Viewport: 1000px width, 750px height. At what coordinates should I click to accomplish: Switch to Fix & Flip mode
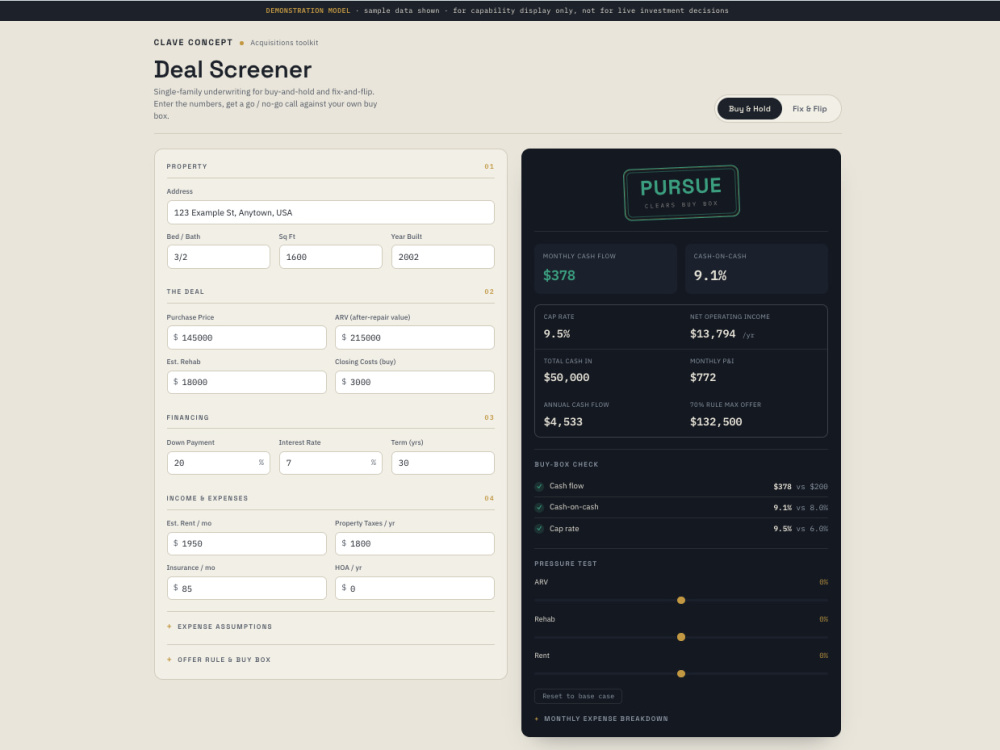click(809, 109)
